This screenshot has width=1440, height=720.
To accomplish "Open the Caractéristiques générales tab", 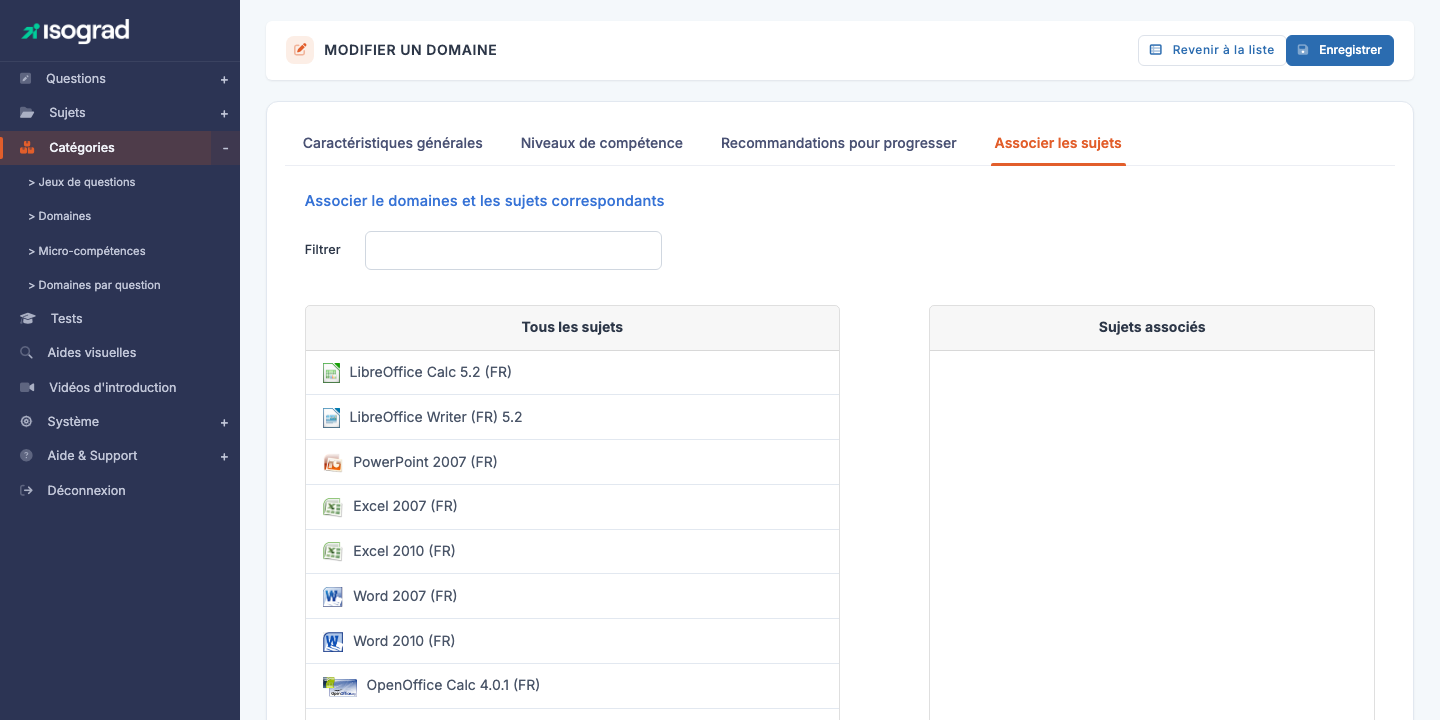I will click(x=393, y=143).
